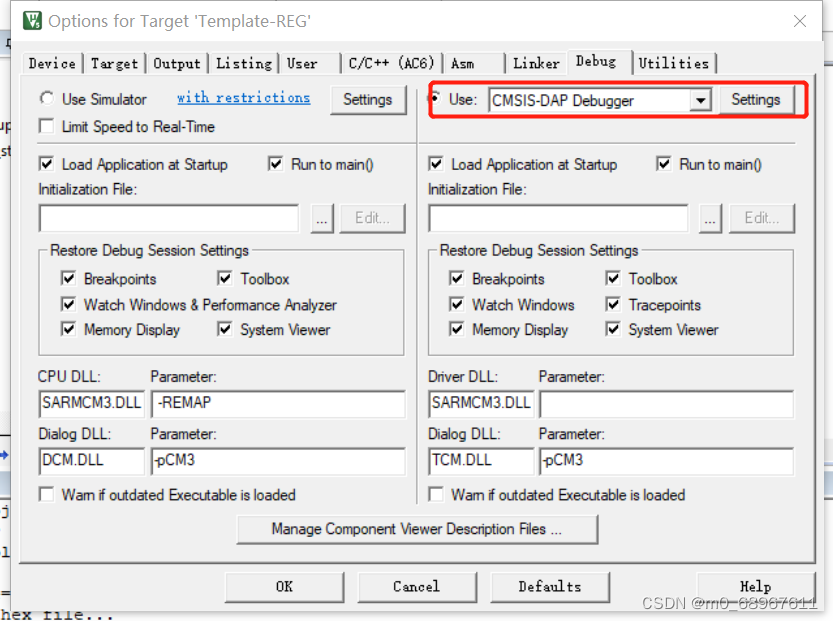The width and height of the screenshot is (833, 621).
Task: Toggle simulator Memory Display checkbox
Action: click(68, 329)
